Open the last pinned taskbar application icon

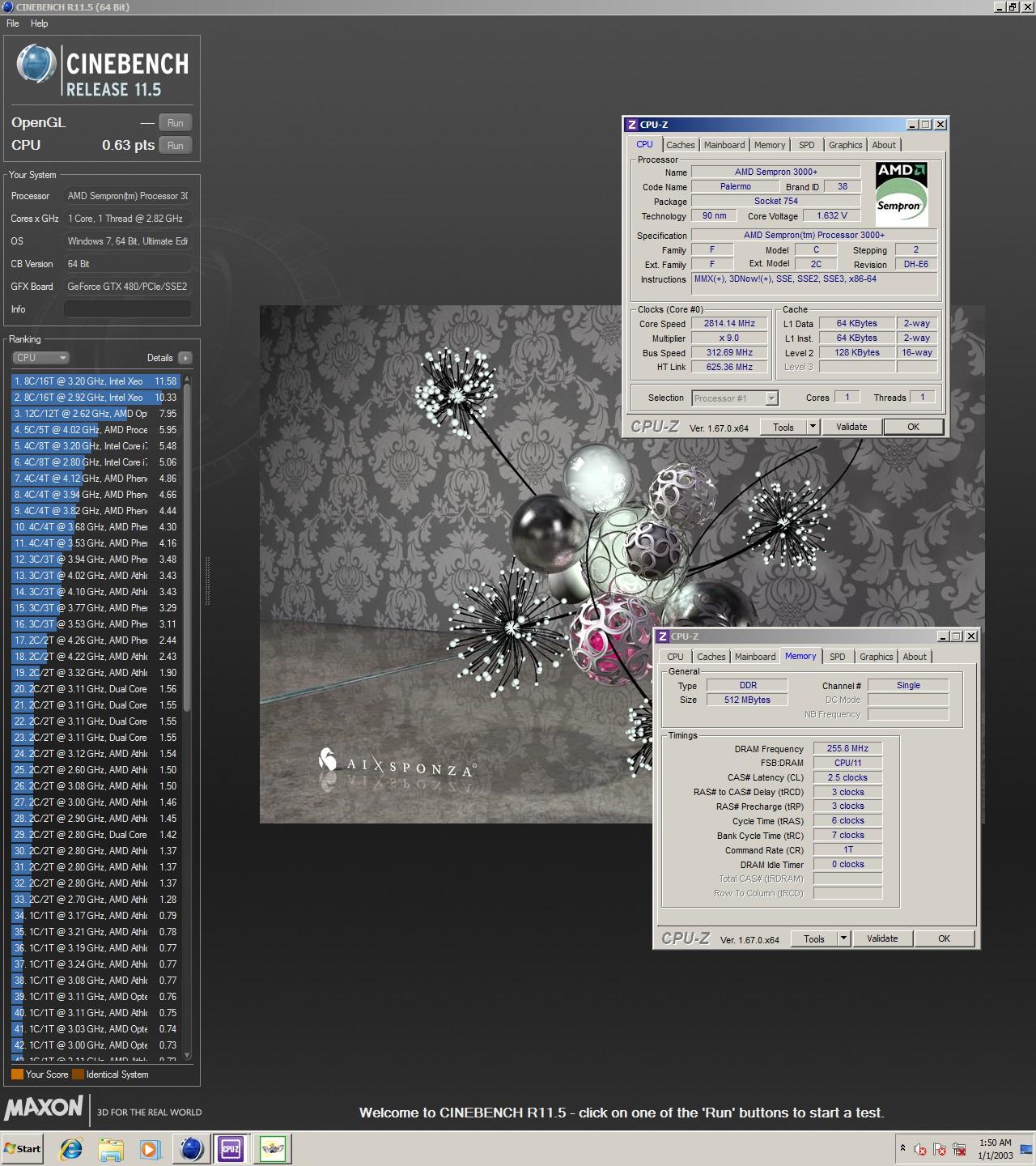(273, 1148)
